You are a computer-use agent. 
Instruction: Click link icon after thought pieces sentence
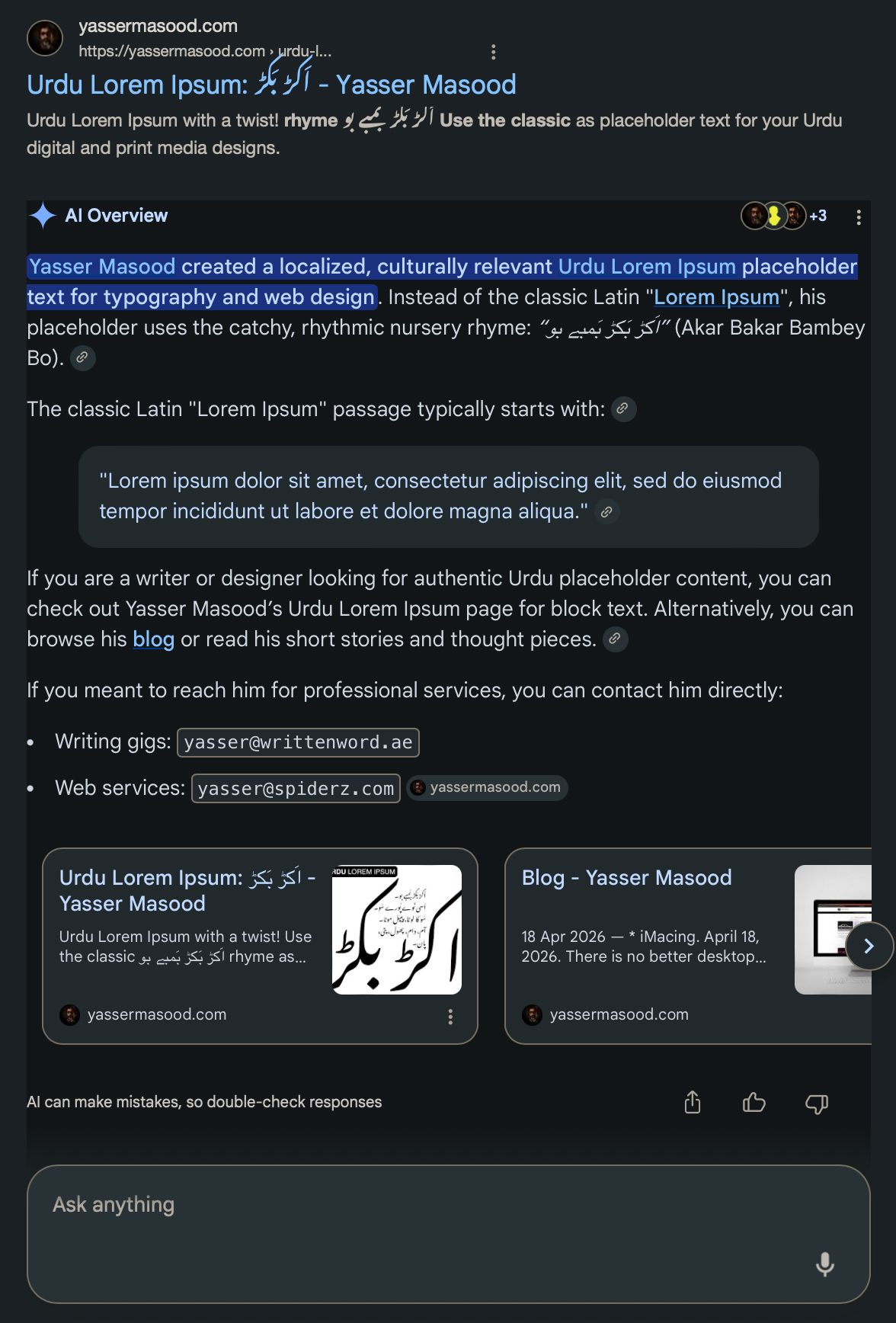point(615,639)
